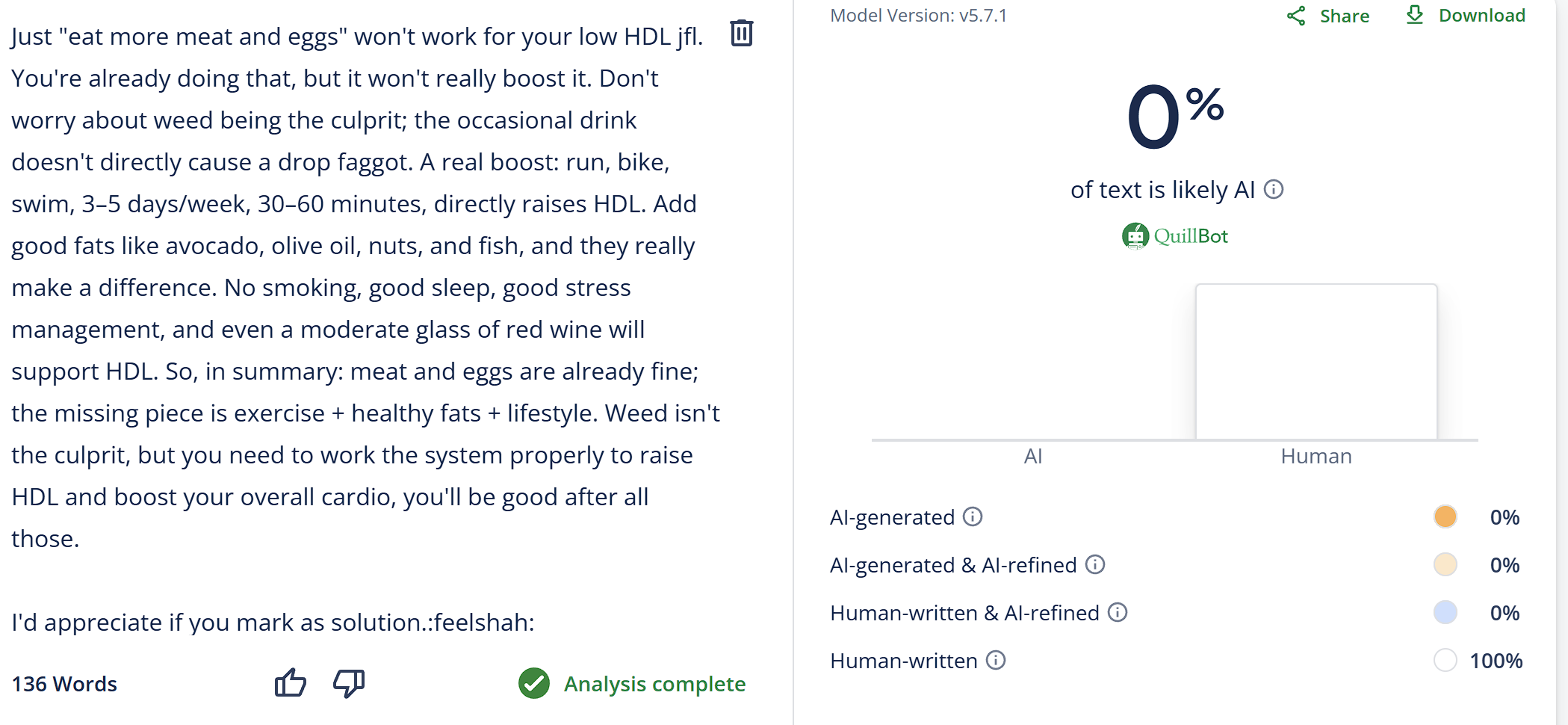Image resolution: width=1568 pixels, height=725 pixels.
Task: Click the QuillBot robot logo
Action: coord(1135,236)
